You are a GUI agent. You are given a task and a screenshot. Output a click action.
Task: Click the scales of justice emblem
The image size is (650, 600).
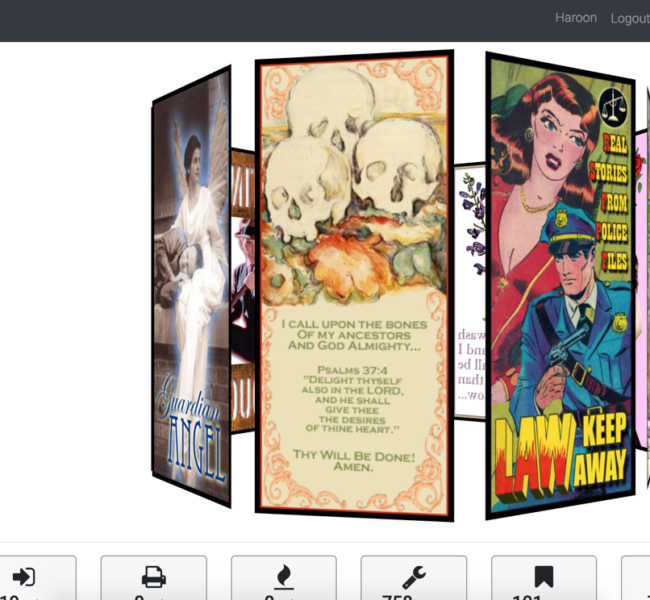coord(611,103)
